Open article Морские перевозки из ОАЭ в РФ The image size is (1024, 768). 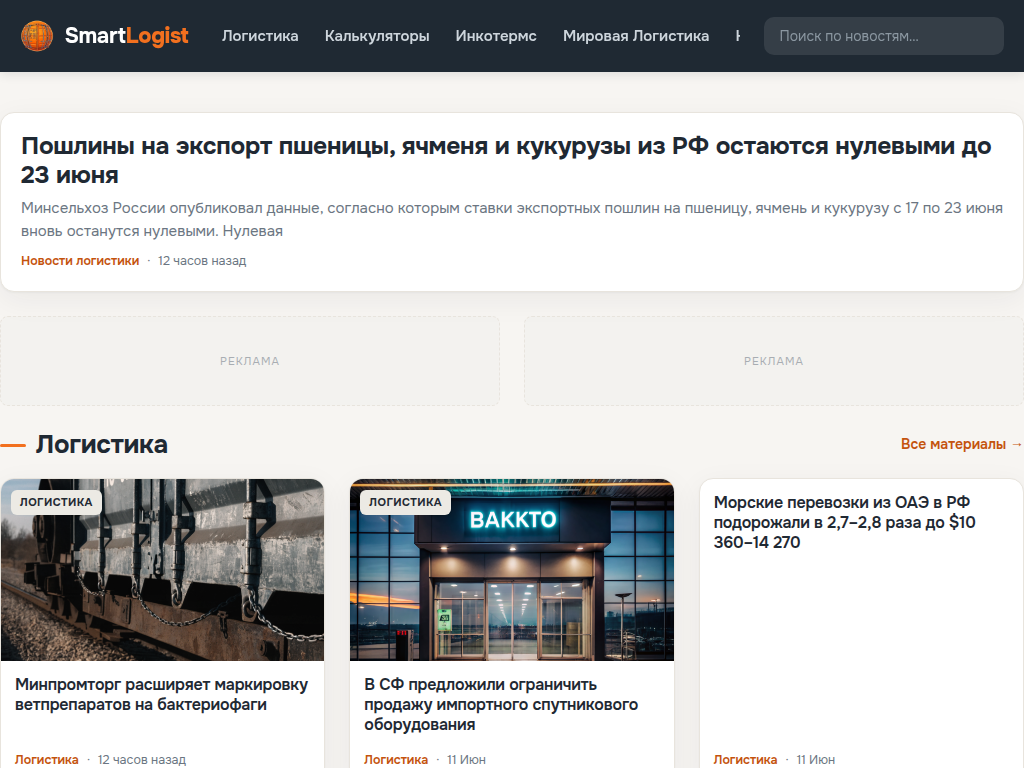(844, 522)
